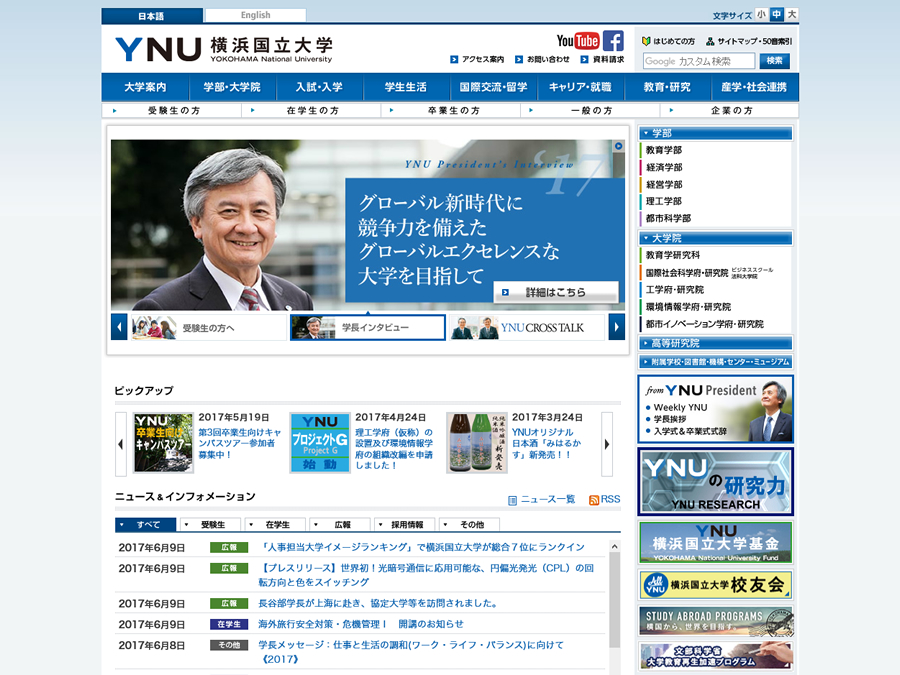Image resolution: width=900 pixels, height=675 pixels.
Task: Open 横浜国立大学校友会 alumni banner
Action: point(716,584)
